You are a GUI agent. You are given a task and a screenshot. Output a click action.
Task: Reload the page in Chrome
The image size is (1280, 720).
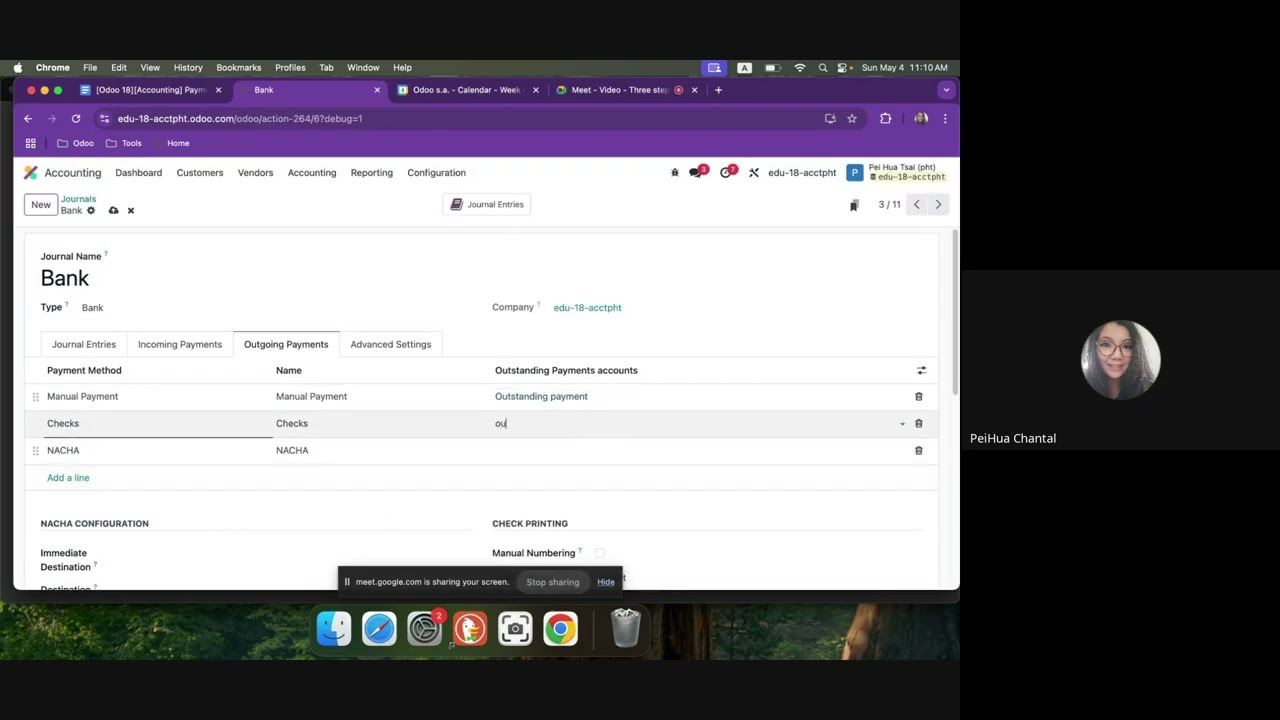point(75,118)
